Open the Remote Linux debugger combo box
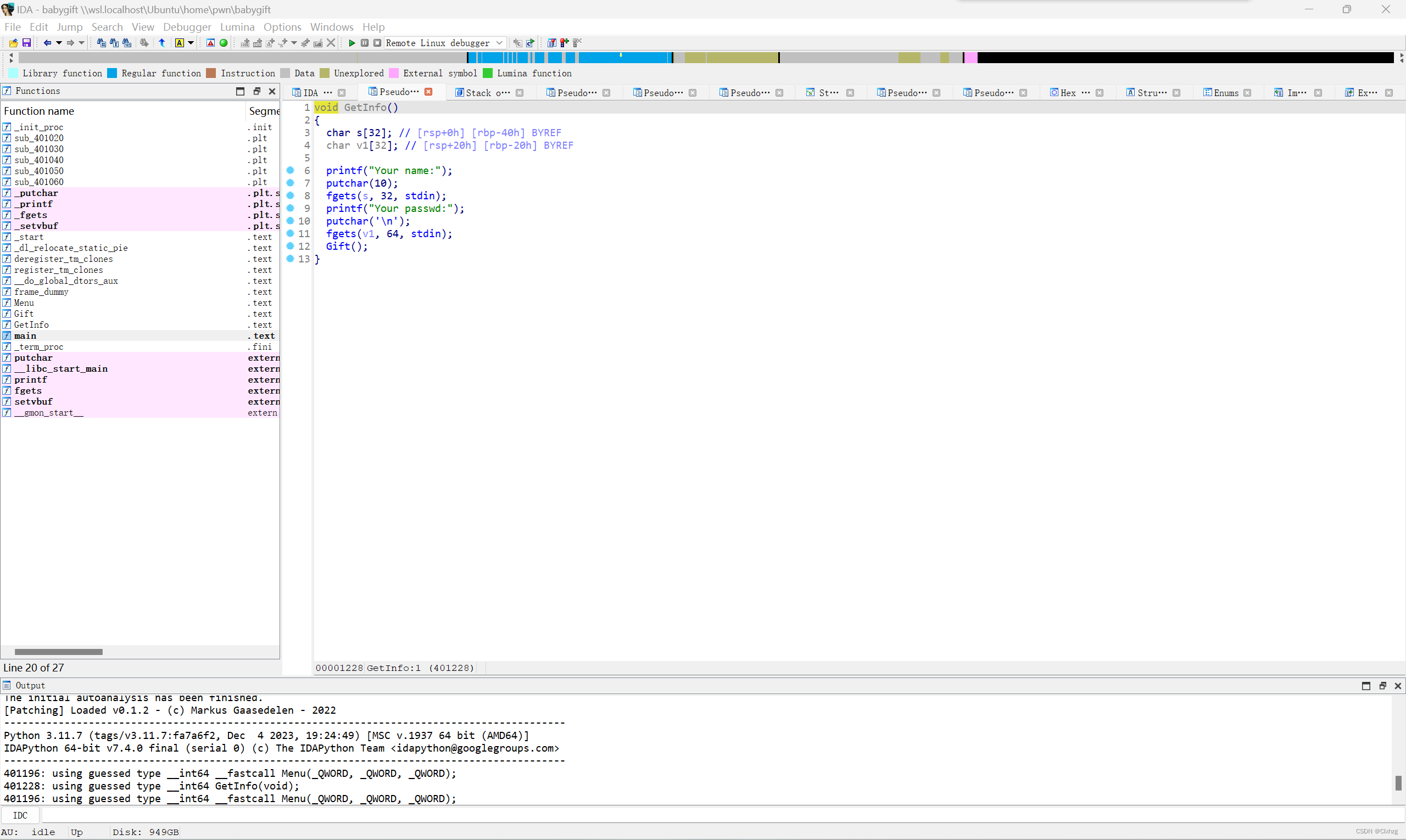The image size is (1406, 840). pyautogui.click(x=444, y=43)
